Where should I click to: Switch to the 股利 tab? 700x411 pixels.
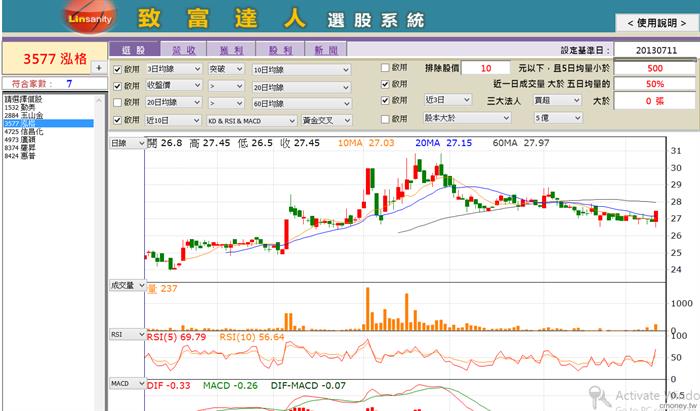(x=280, y=50)
